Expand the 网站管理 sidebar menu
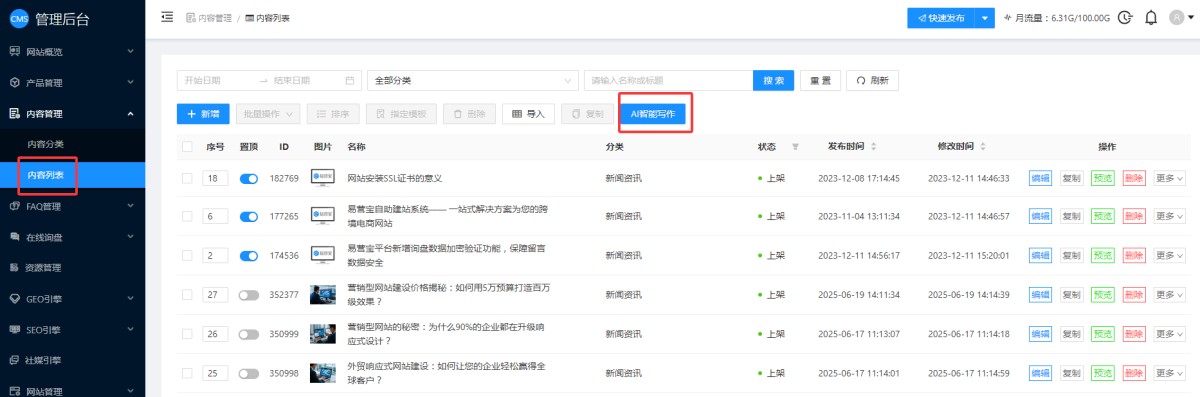Image resolution: width=1200 pixels, height=397 pixels. [72, 390]
